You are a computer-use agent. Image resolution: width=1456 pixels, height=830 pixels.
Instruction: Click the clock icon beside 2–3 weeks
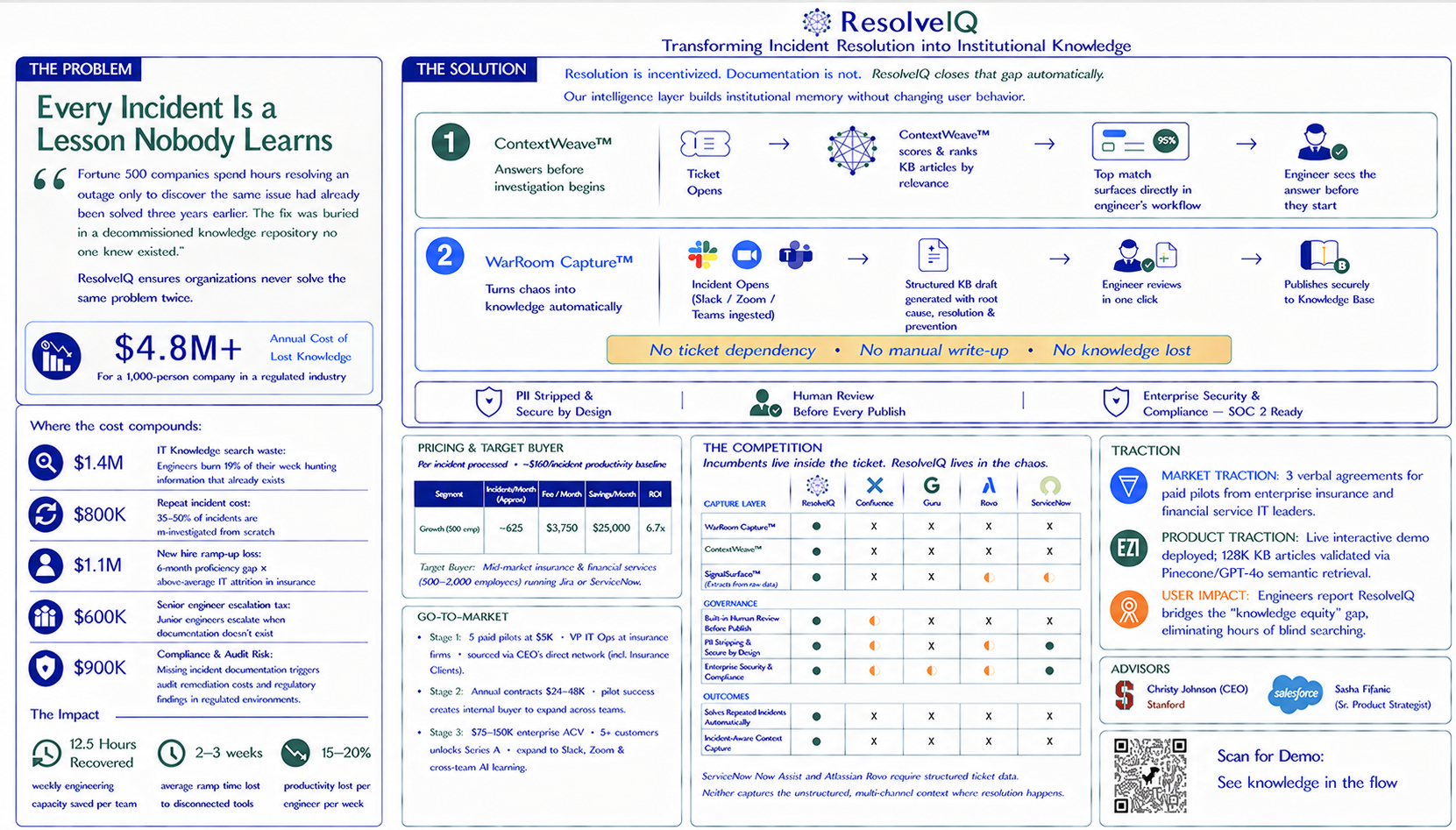point(172,753)
